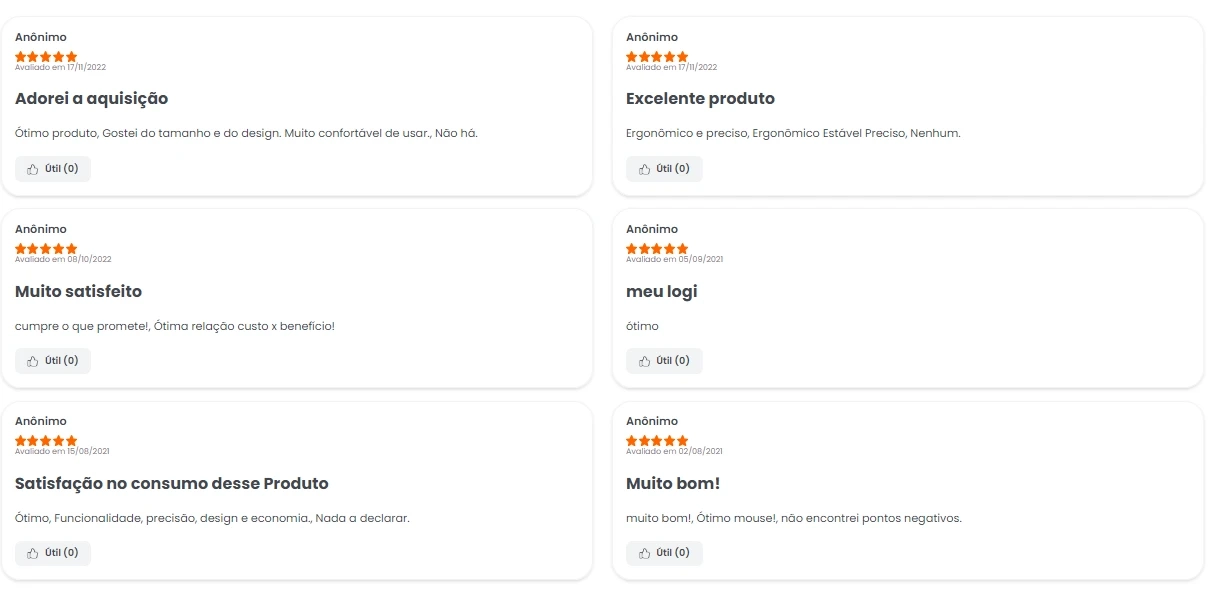Click the date "Avaliado em 08/10/2022"

coord(63,259)
